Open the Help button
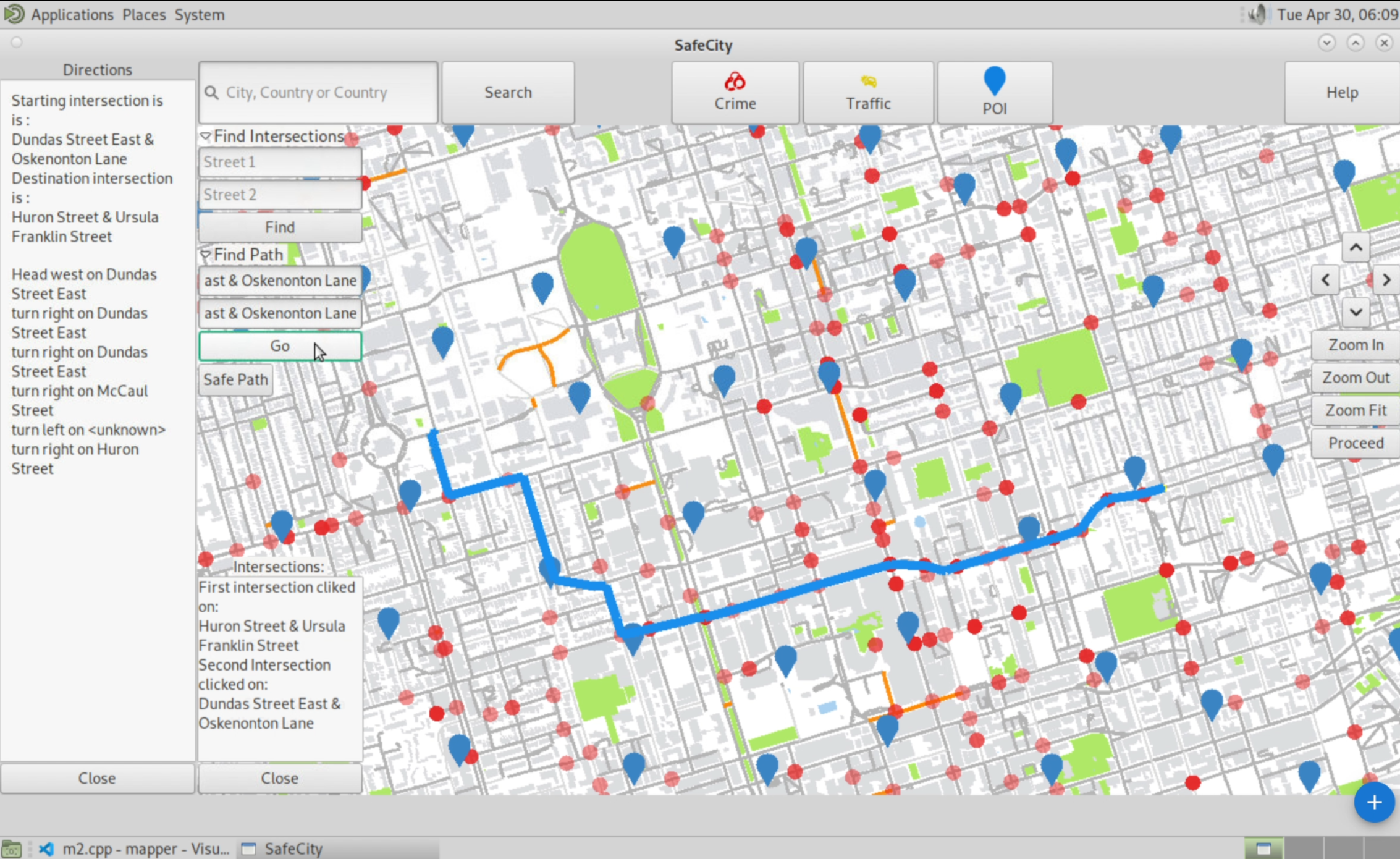Viewport: 1400px width, 859px height. (1341, 92)
